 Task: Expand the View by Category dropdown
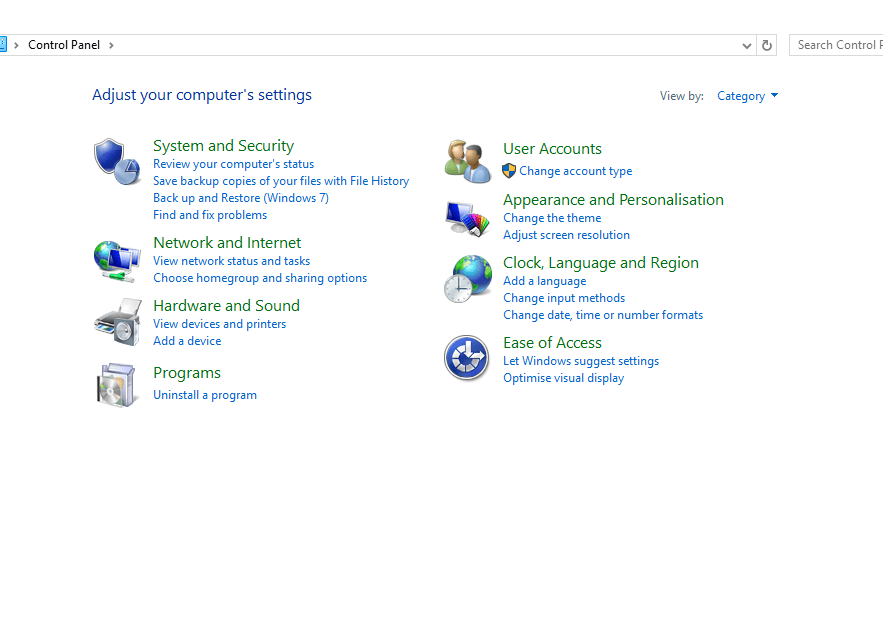pyautogui.click(x=747, y=96)
